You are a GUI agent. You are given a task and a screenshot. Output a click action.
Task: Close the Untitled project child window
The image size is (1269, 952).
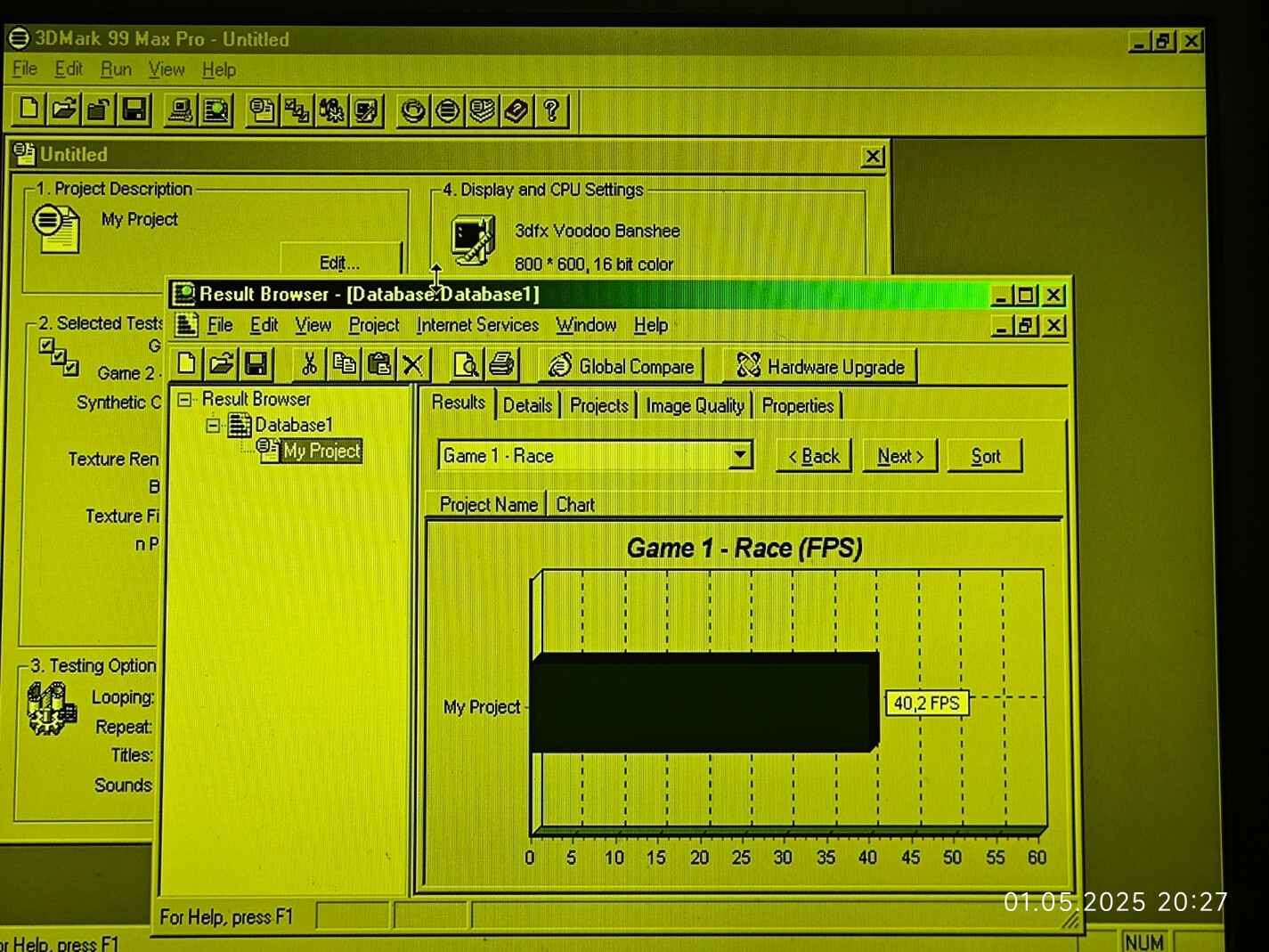pos(873,157)
